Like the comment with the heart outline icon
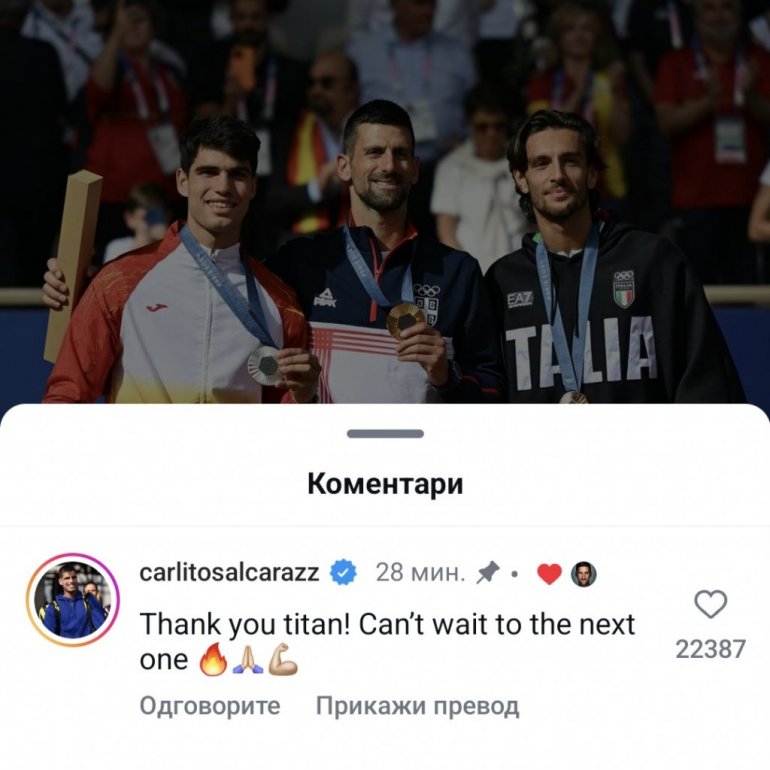The height and width of the screenshot is (770, 770). 711,604
